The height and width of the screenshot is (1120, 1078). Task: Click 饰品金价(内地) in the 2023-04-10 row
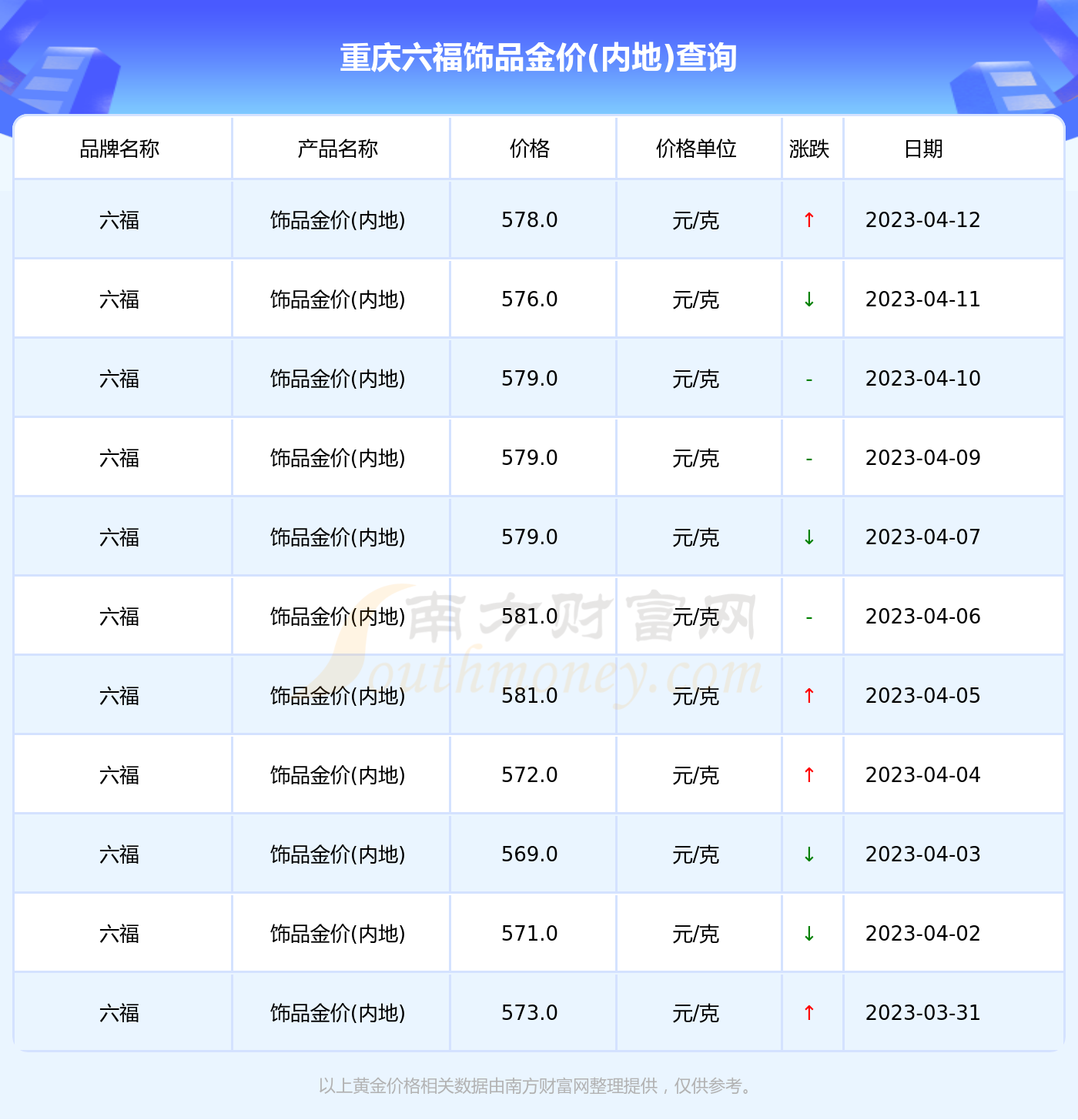tap(338, 379)
